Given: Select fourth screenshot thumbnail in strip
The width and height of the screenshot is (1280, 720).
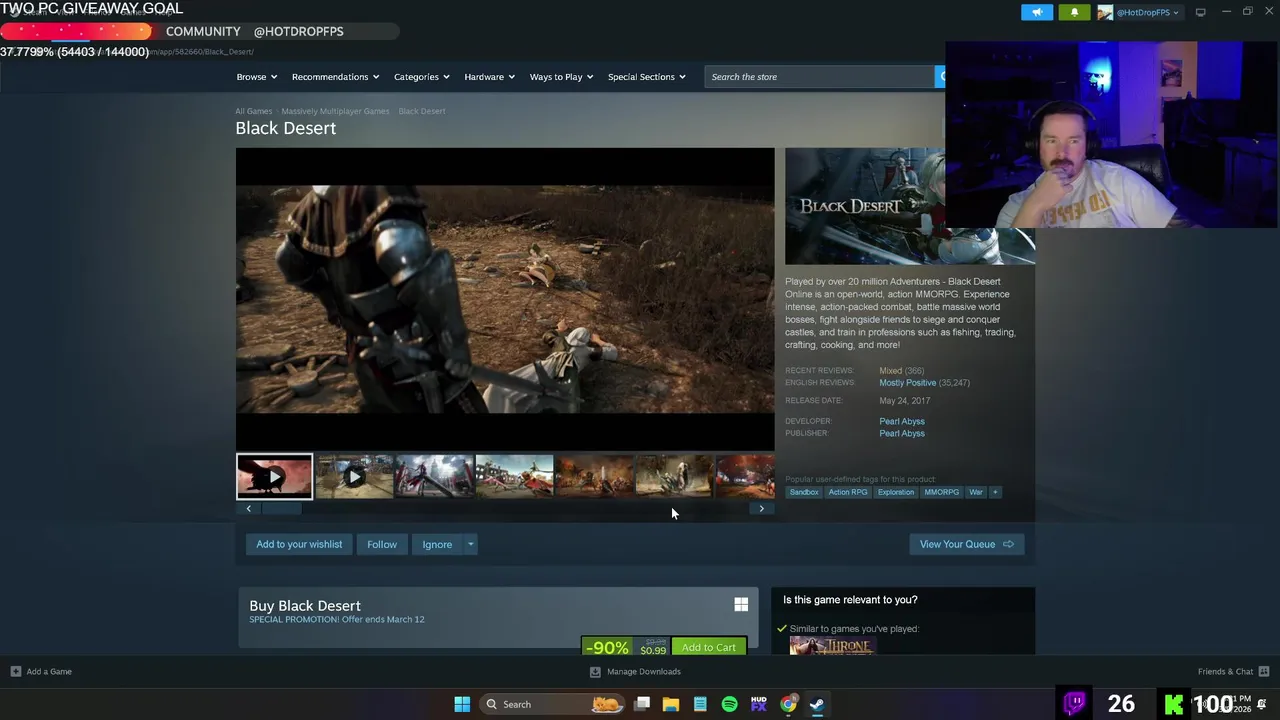Looking at the screenshot, I should pyautogui.click(x=514, y=476).
